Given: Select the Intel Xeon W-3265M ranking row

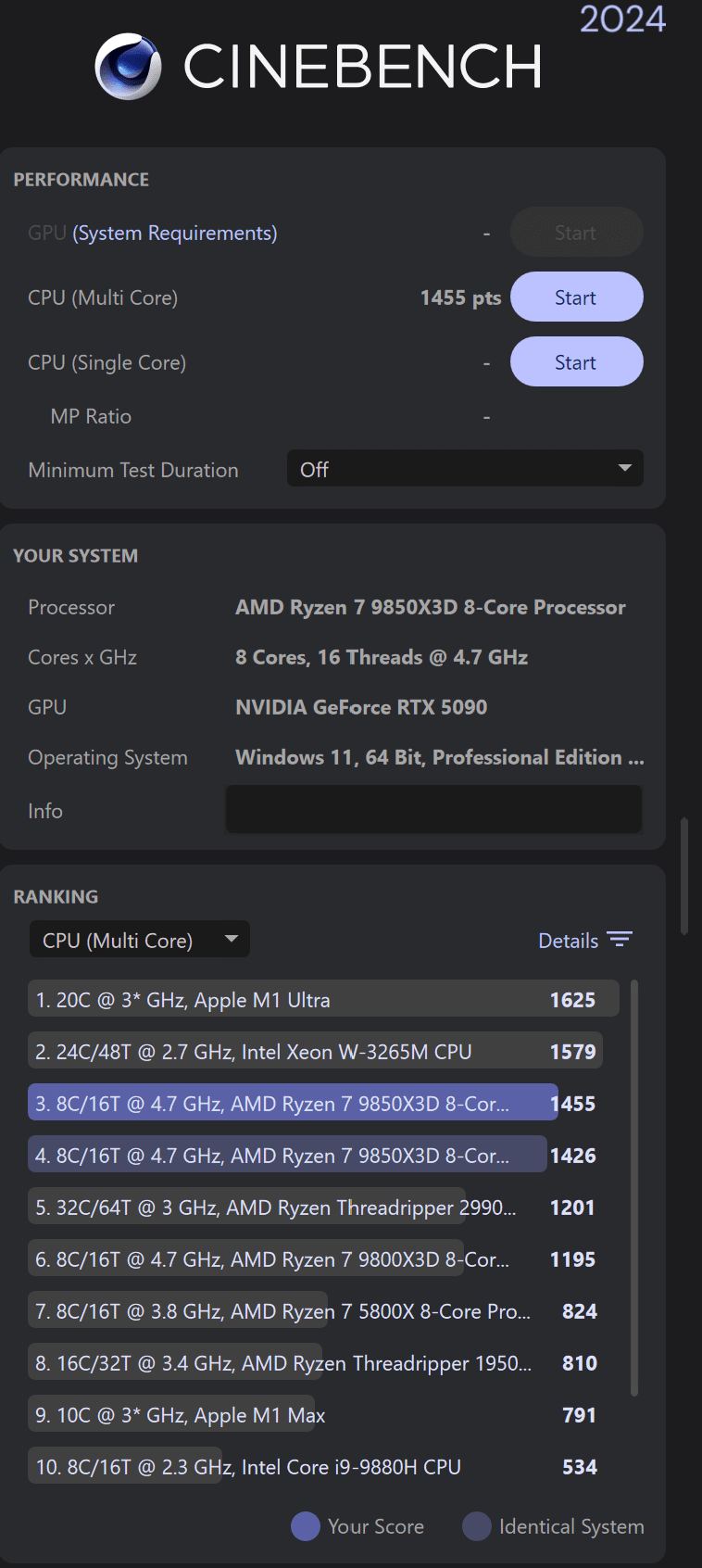Looking at the screenshot, I should coord(315,1052).
